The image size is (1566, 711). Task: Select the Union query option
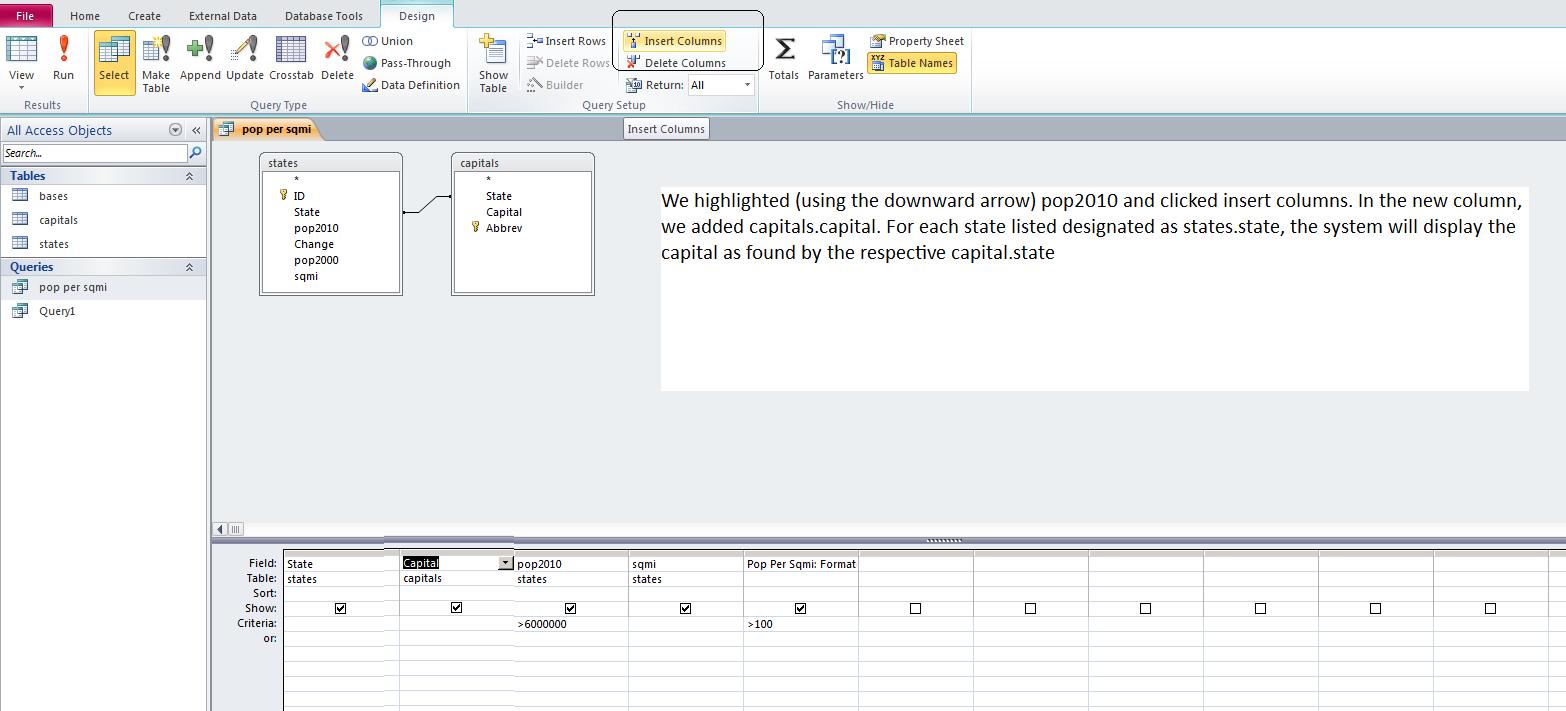[388, 41]
